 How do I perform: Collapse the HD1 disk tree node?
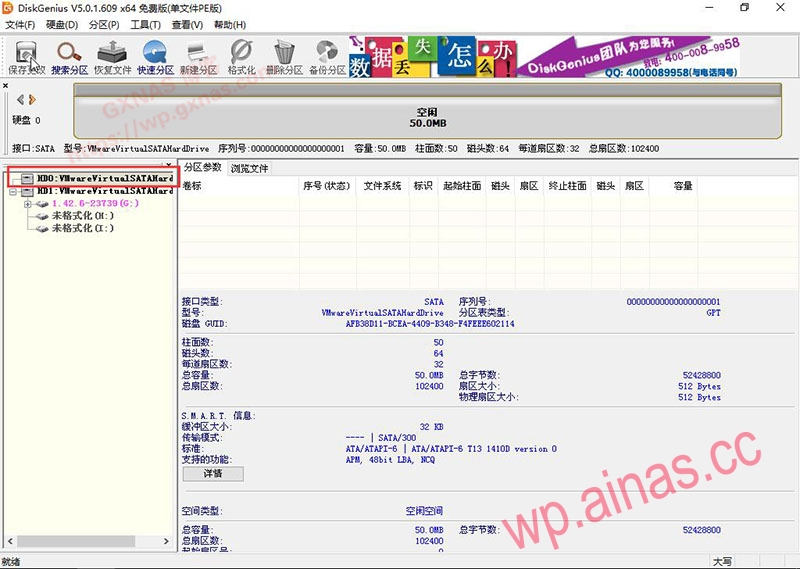click(13, 191)
